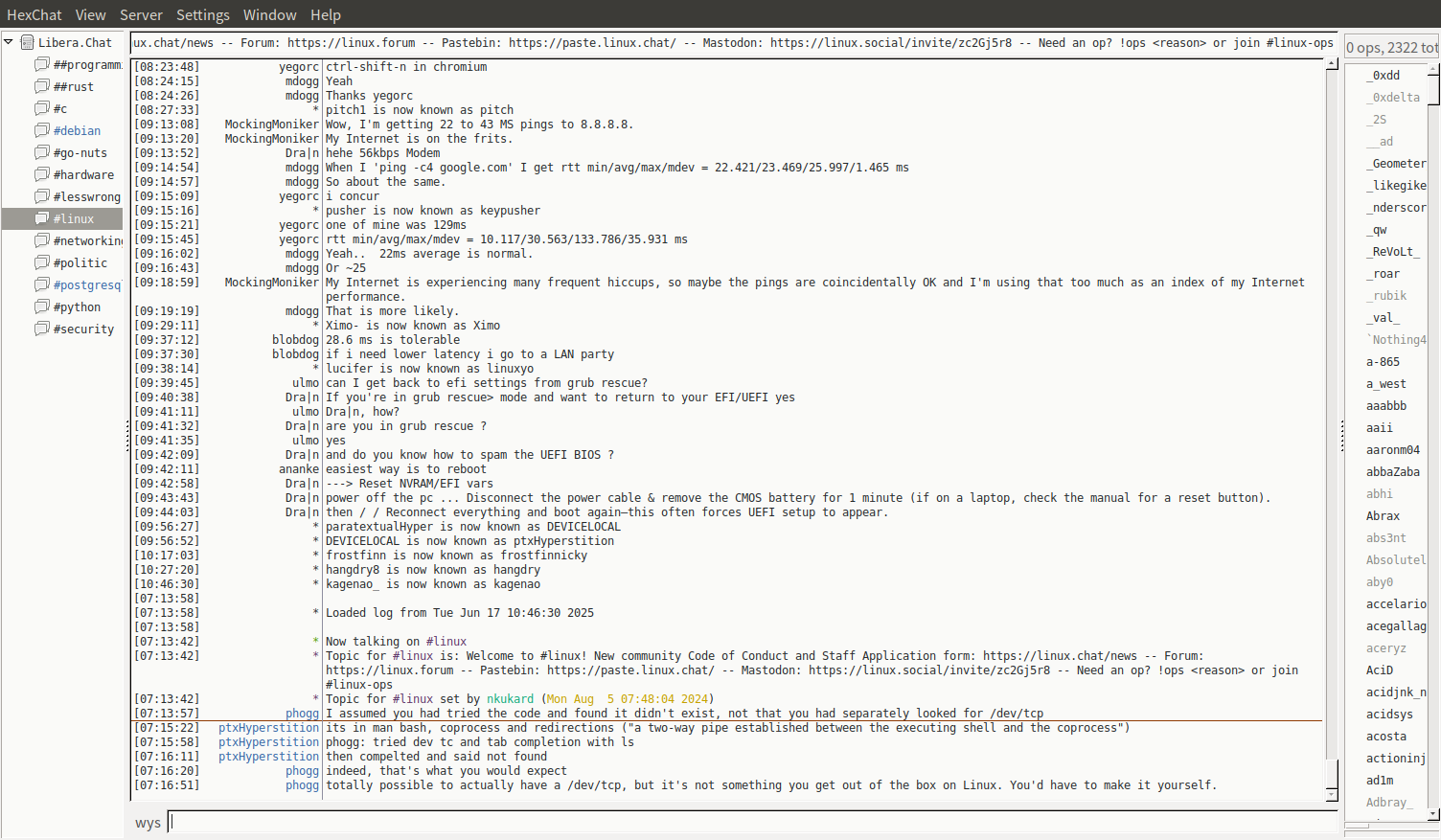Click the wys nickname button

148,823
